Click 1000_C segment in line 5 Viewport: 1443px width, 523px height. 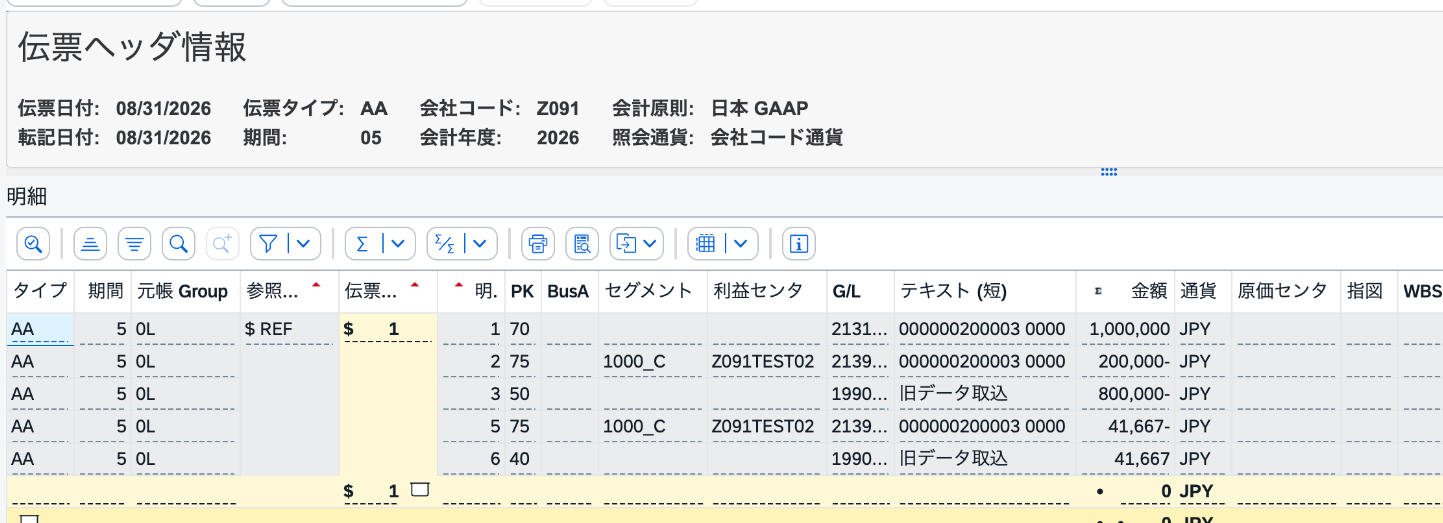click(652, 426)
